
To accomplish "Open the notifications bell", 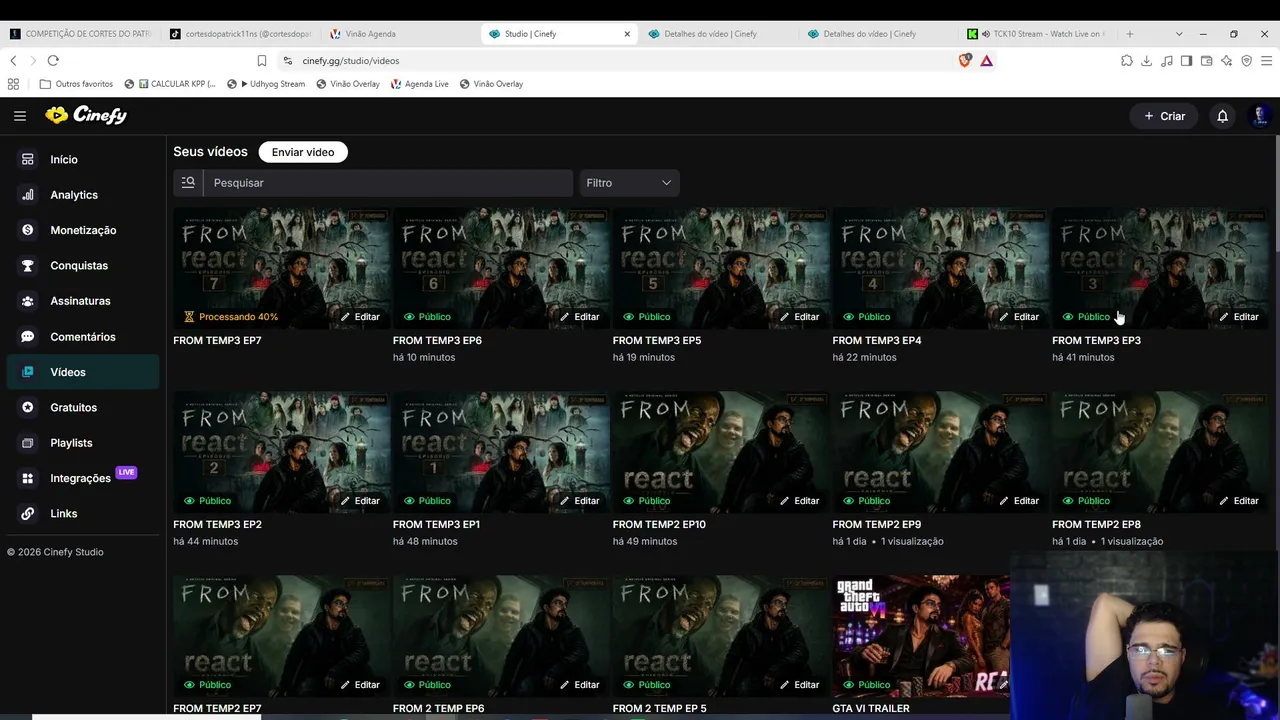I will click(1222, 116).
